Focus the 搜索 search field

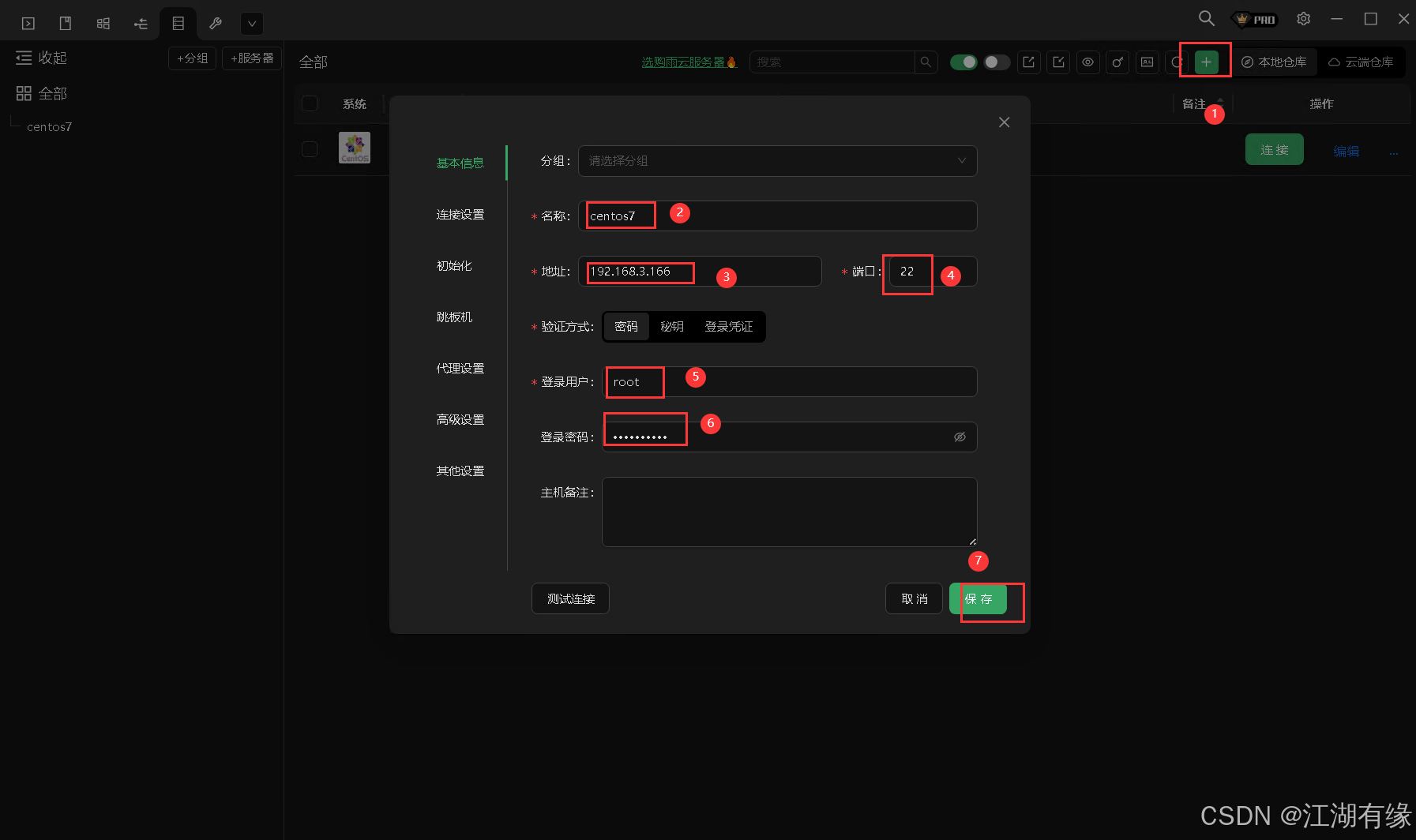pos(832,62)
